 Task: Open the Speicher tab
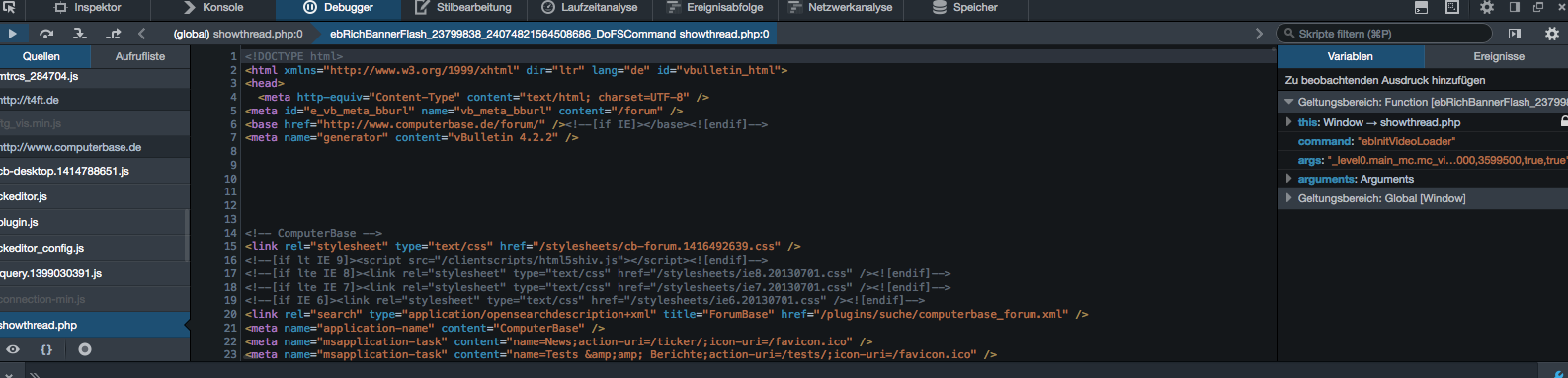(x=965, y=8)
